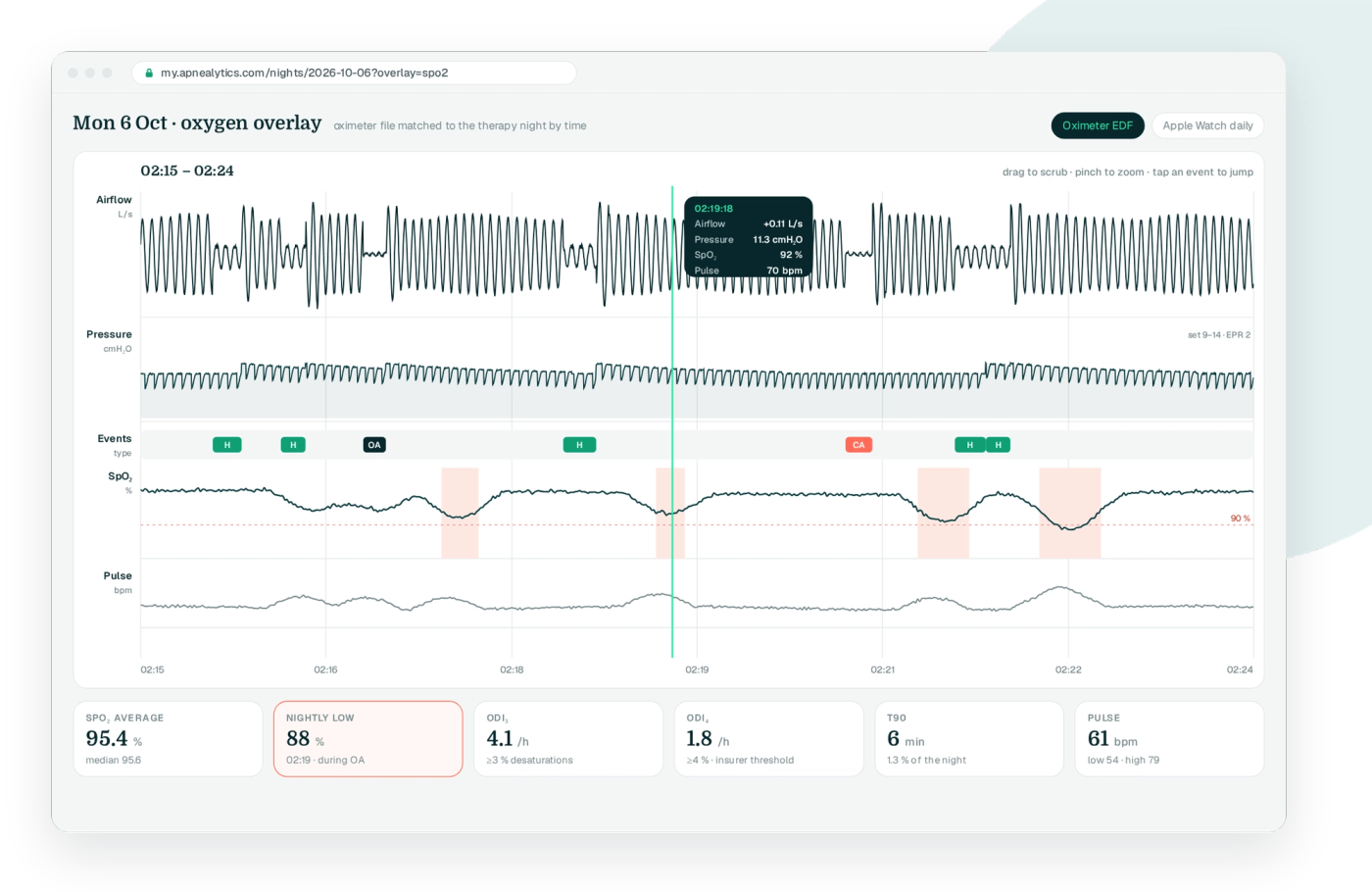The height and width of the screenshot is (892, 1372).
Task: Click the "02:18" time axis label
Action: click(x=512, y=670)
